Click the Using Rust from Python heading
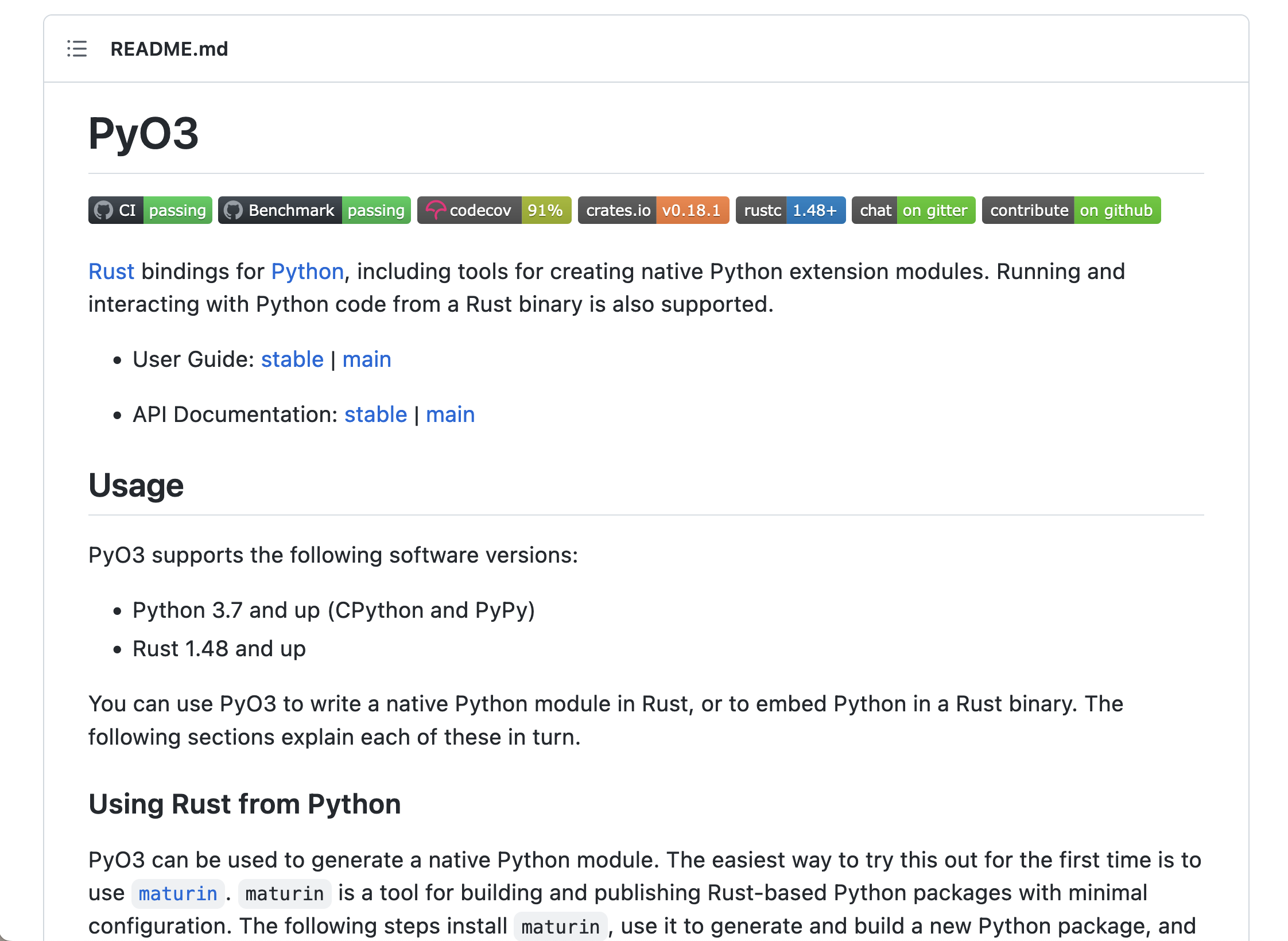The image size is (1288, 941). [245, 804]
